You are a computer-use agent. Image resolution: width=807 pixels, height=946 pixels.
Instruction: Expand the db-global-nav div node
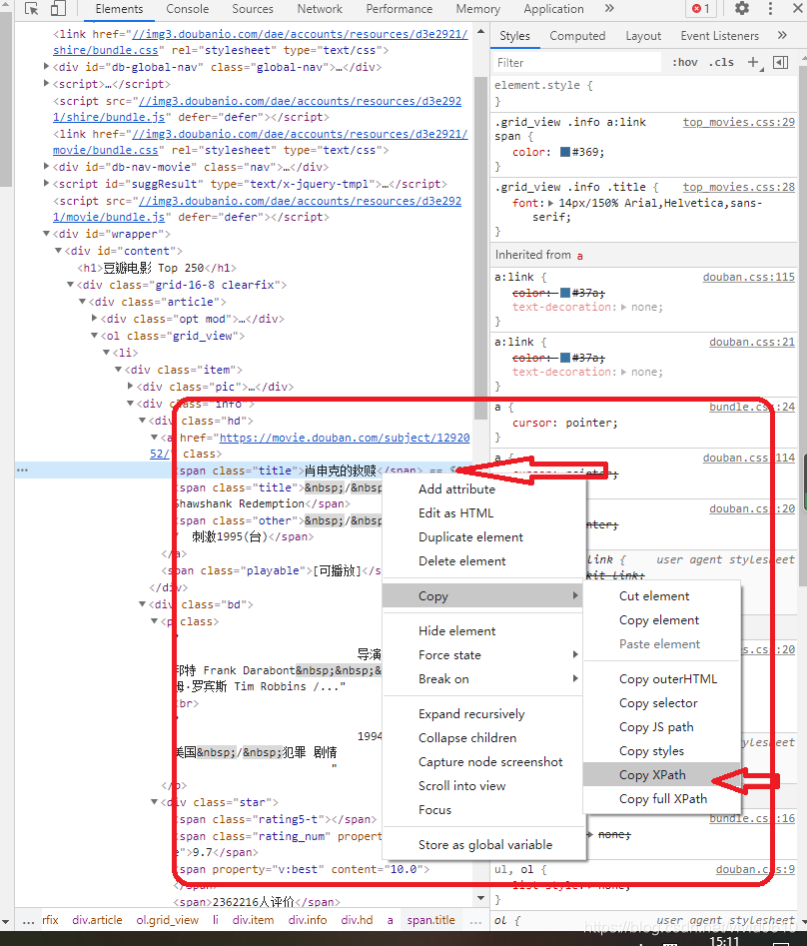click(46, 67)
